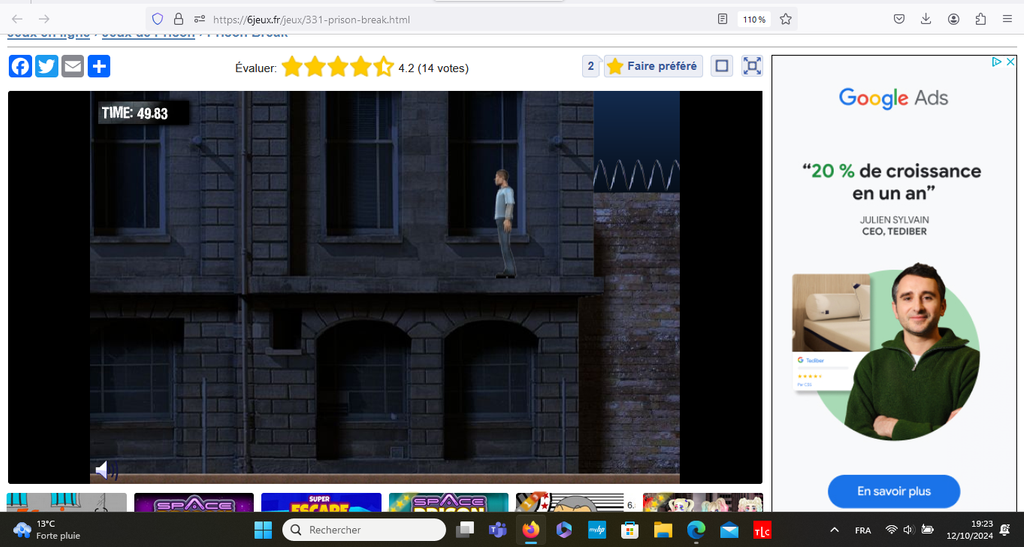Screen dimensions: 1024x547
Task: Click En savoir plus ad button
Action: click(893, 491)
